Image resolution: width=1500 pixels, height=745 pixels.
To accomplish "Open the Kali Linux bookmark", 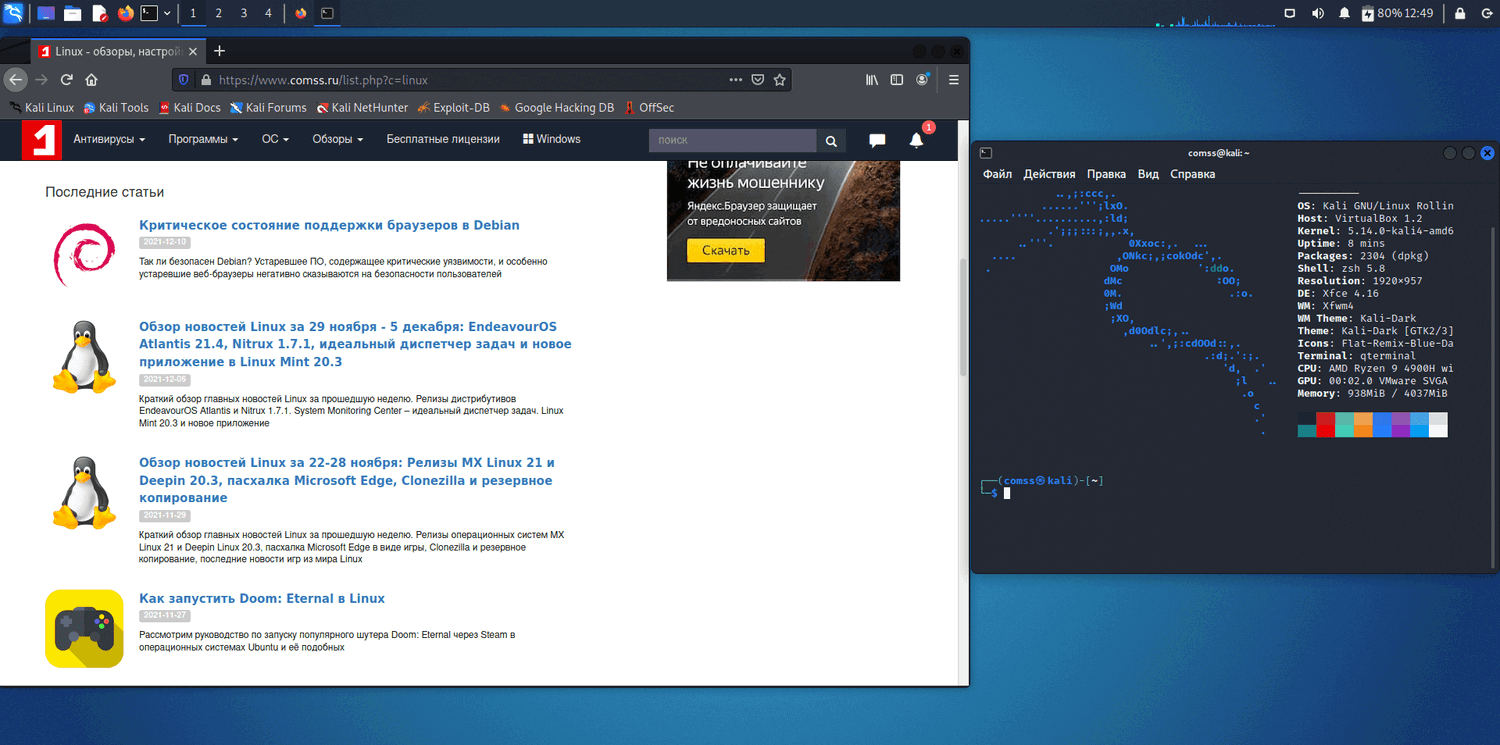I will coord(42,108).
